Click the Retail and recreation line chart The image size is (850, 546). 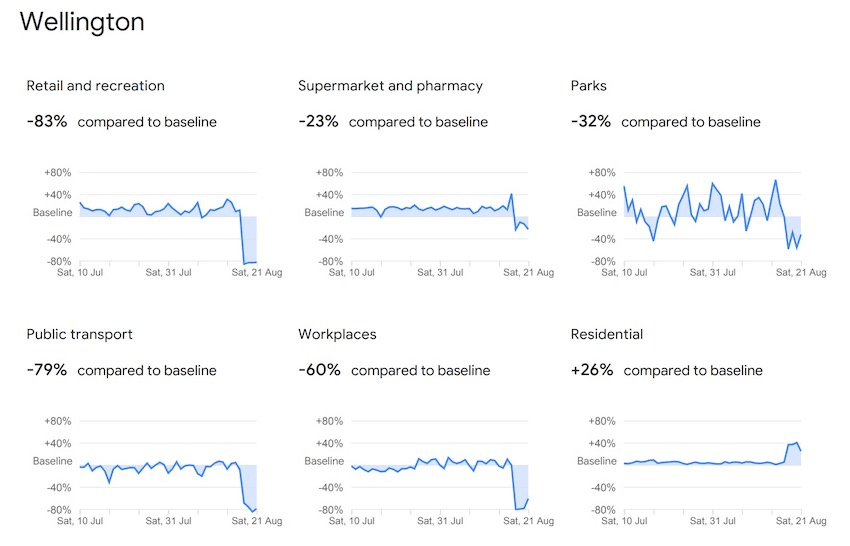coord(168,217)
